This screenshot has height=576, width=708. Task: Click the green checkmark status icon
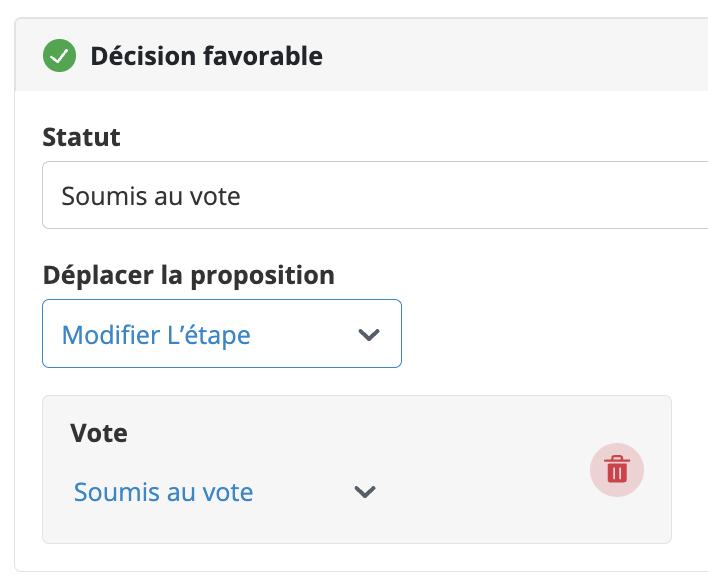pyautogui.click(x=59, y=56)
